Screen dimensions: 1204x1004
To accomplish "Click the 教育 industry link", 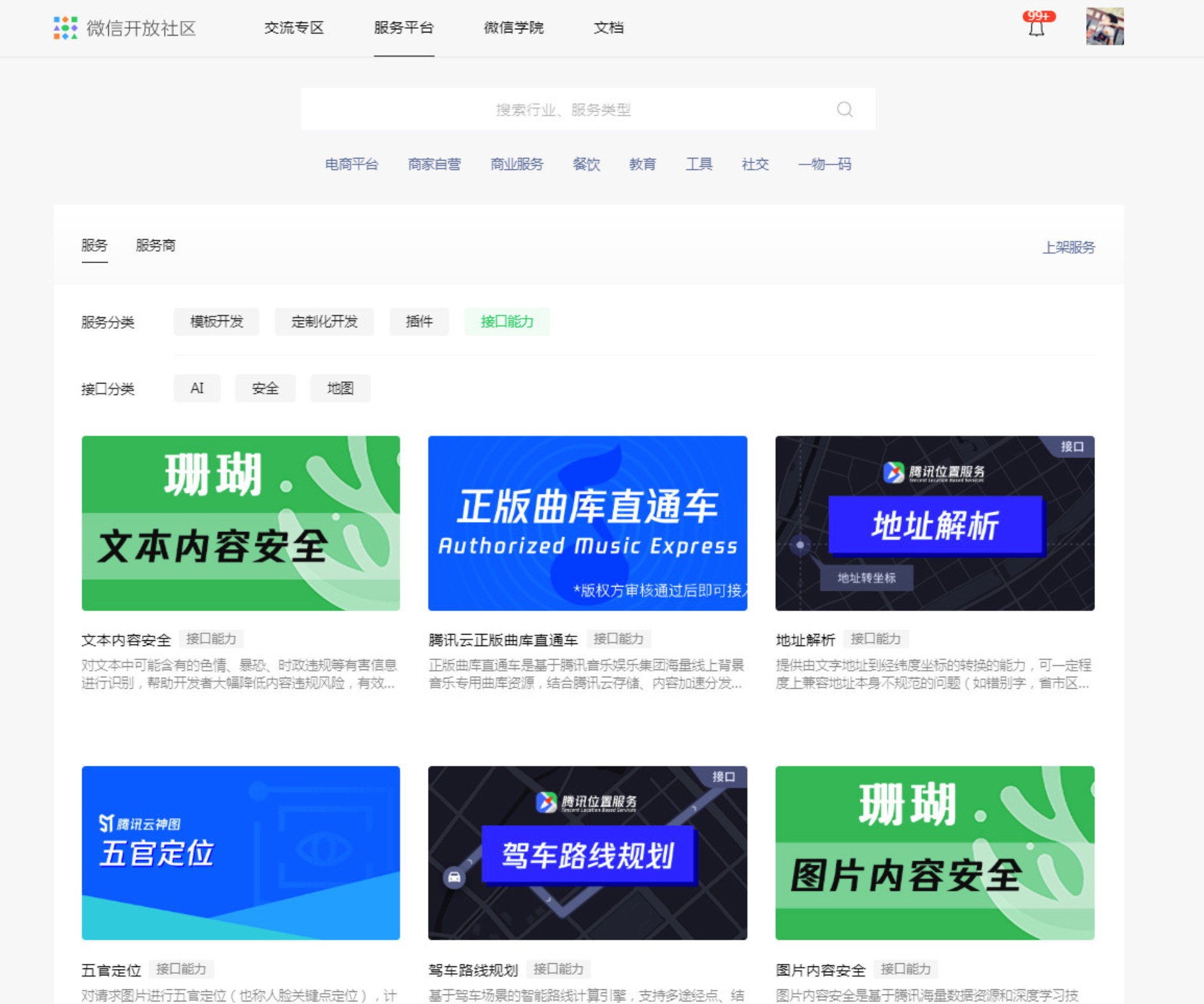I will pyautogui.click(x=642, y=164).
